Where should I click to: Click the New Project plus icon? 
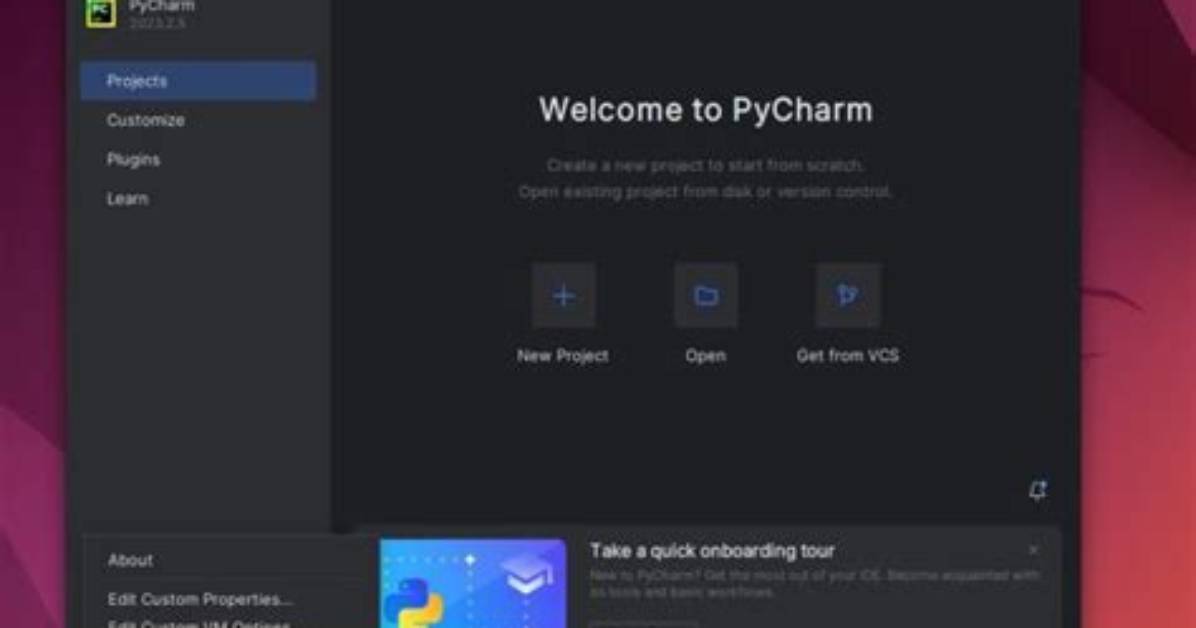click(564, 295)
